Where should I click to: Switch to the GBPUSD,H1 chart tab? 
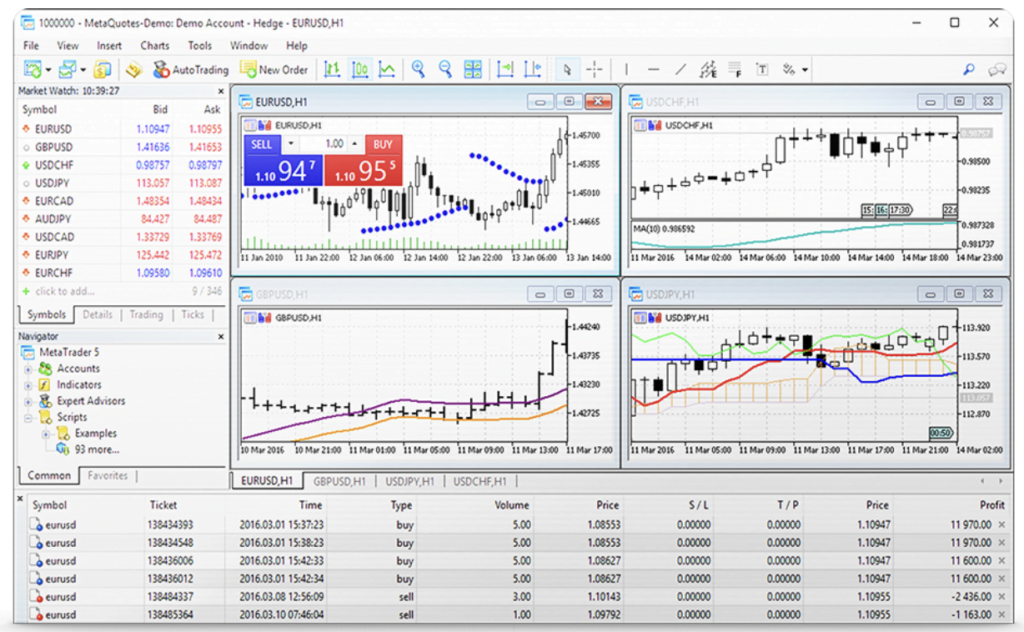click(x=340, y=481)
